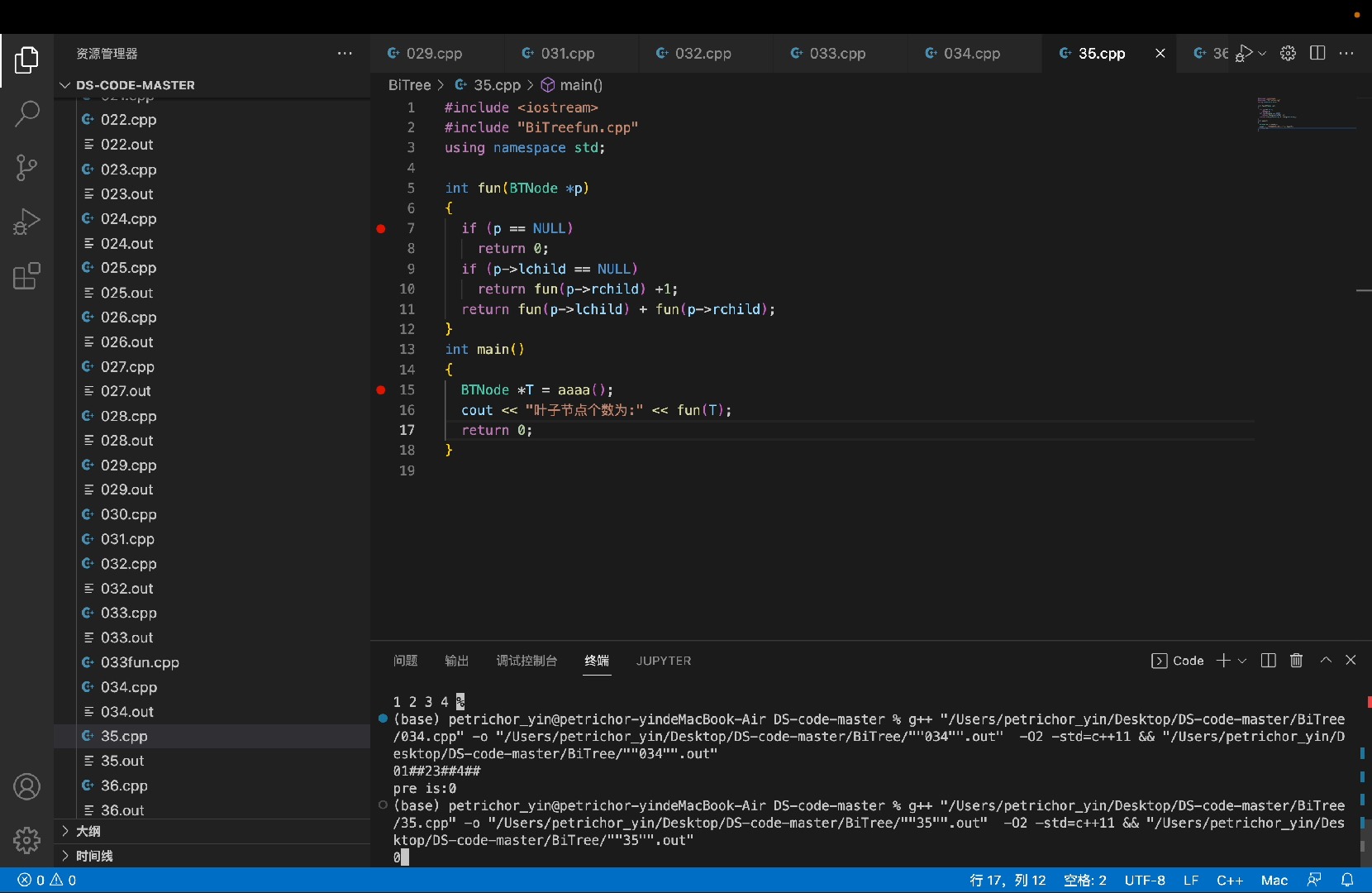This screenshot has width=1372, height=893.
Task: Close the terminal panel
Action: point(1351,661)
